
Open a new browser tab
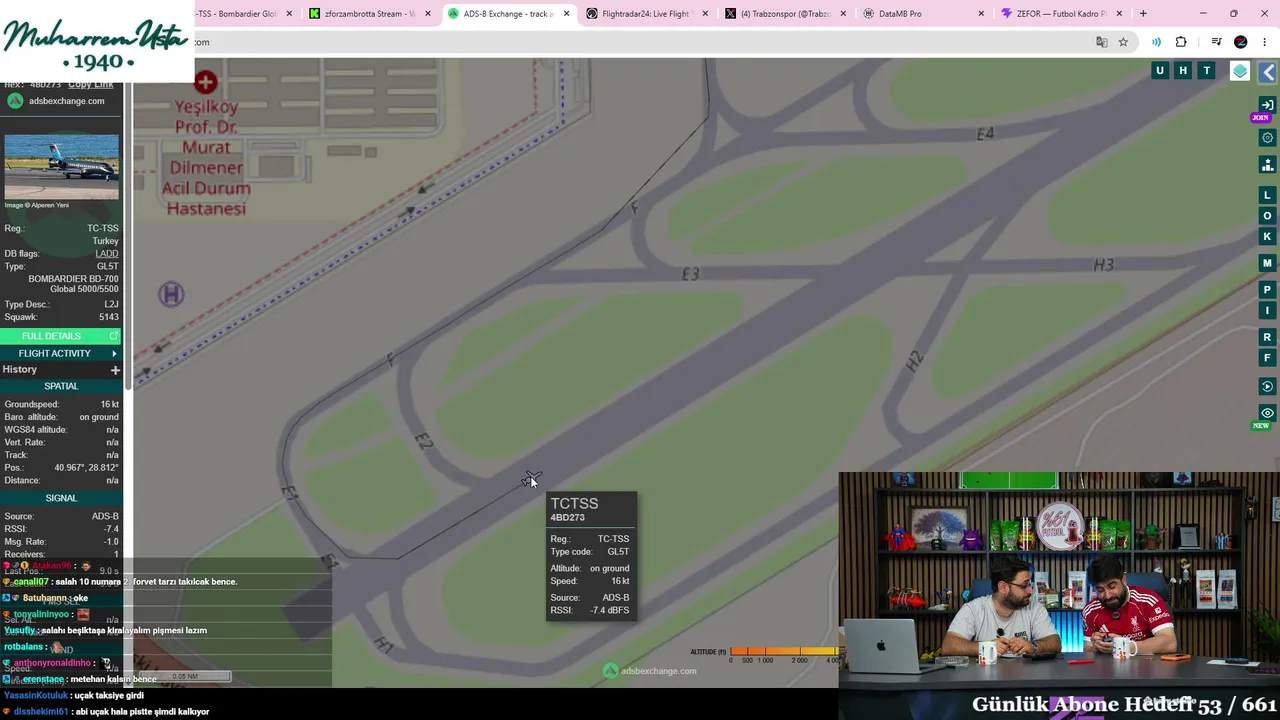(1143, 14)
